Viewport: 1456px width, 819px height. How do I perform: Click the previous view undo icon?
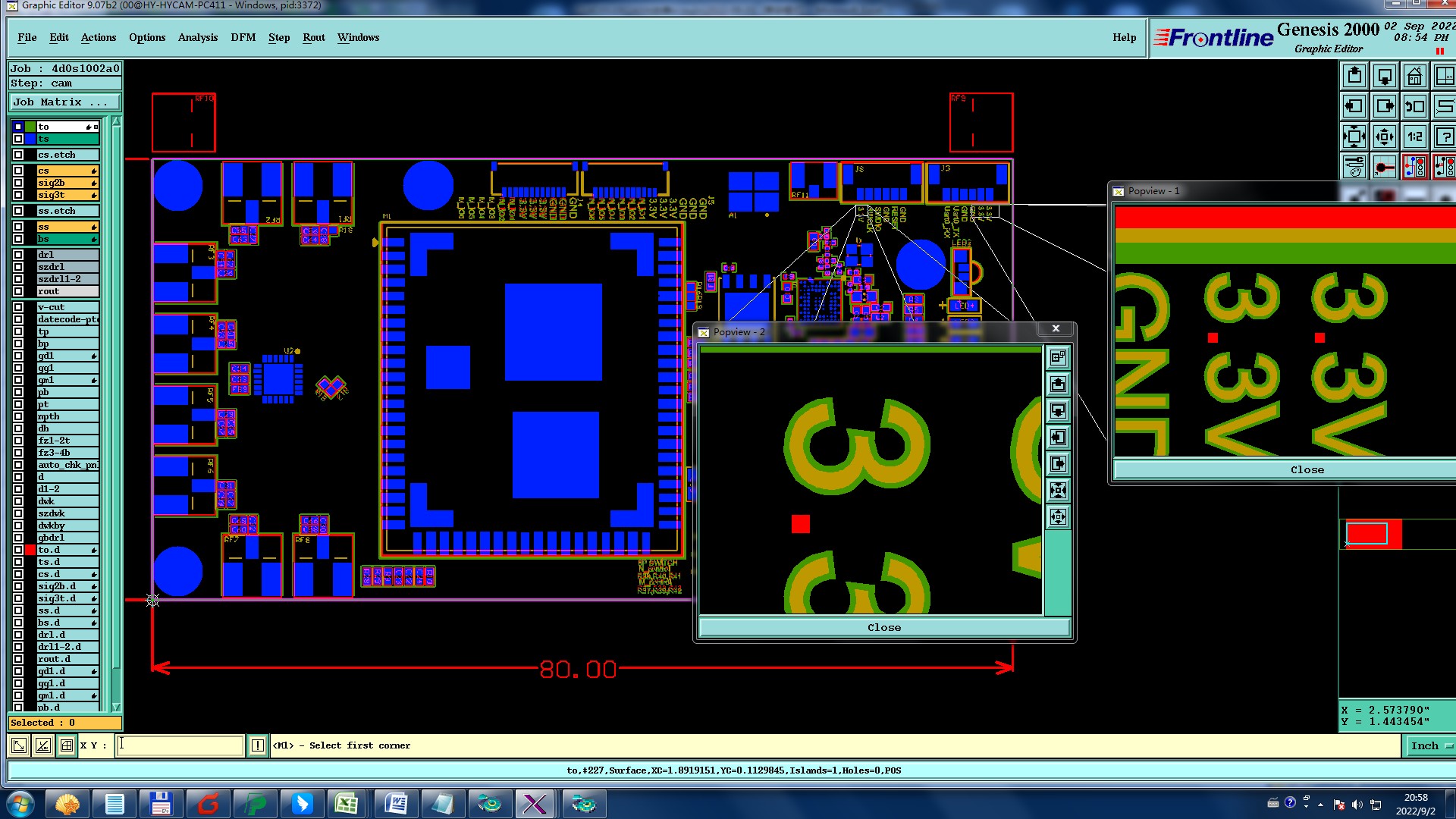coord(1414,106)
